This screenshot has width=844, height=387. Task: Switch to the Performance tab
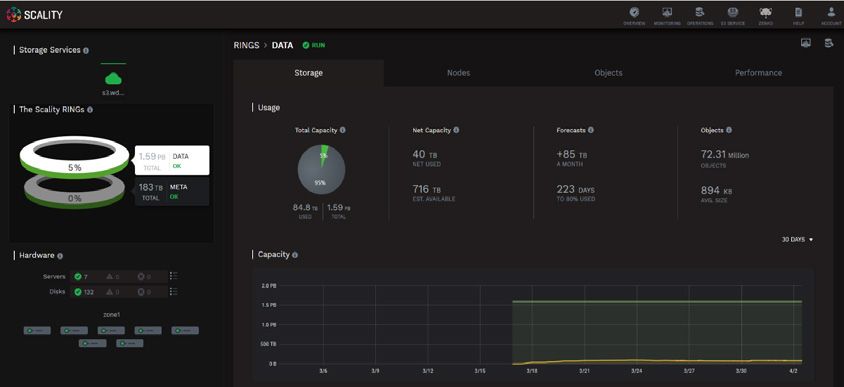(x=758, y=73)
